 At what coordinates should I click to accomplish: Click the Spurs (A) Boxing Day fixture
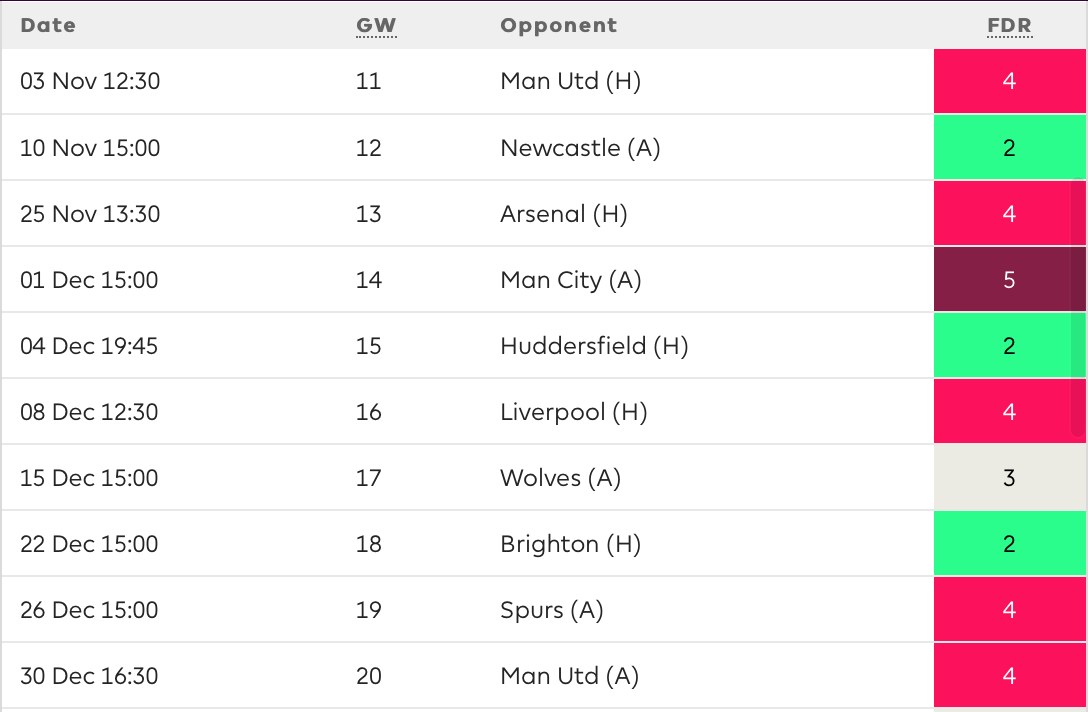coord(544,609)
